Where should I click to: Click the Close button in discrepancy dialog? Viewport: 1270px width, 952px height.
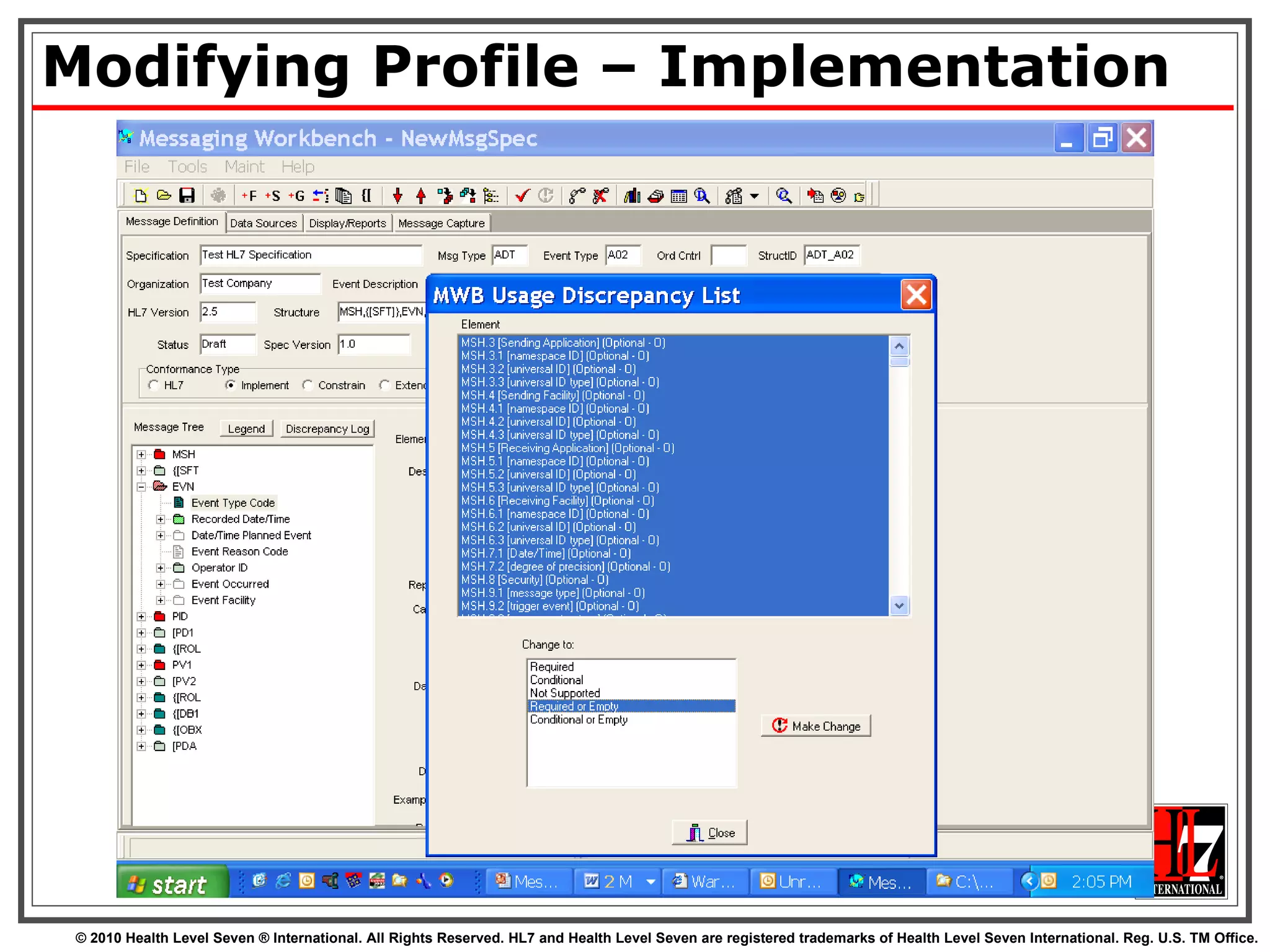(709, 832)
